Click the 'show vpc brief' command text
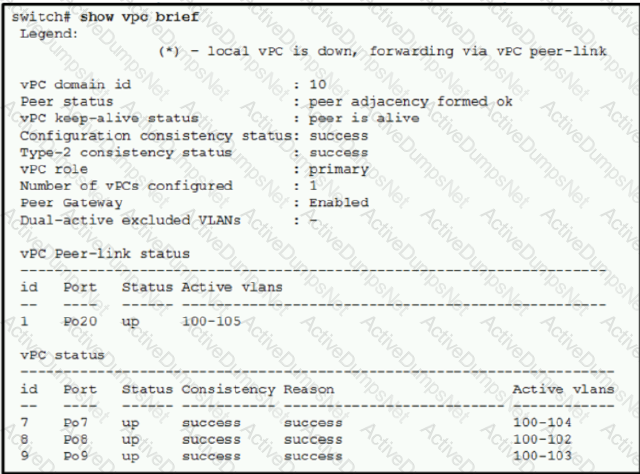 pyautogui.click(x=139, y=17)
